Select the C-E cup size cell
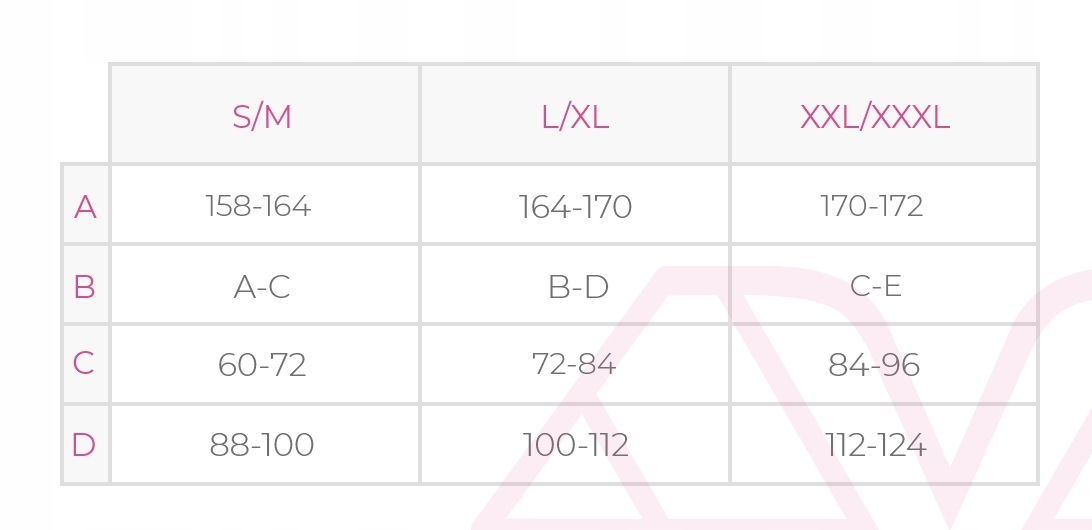Viewport: 1092px width, 530px height. 876,287
